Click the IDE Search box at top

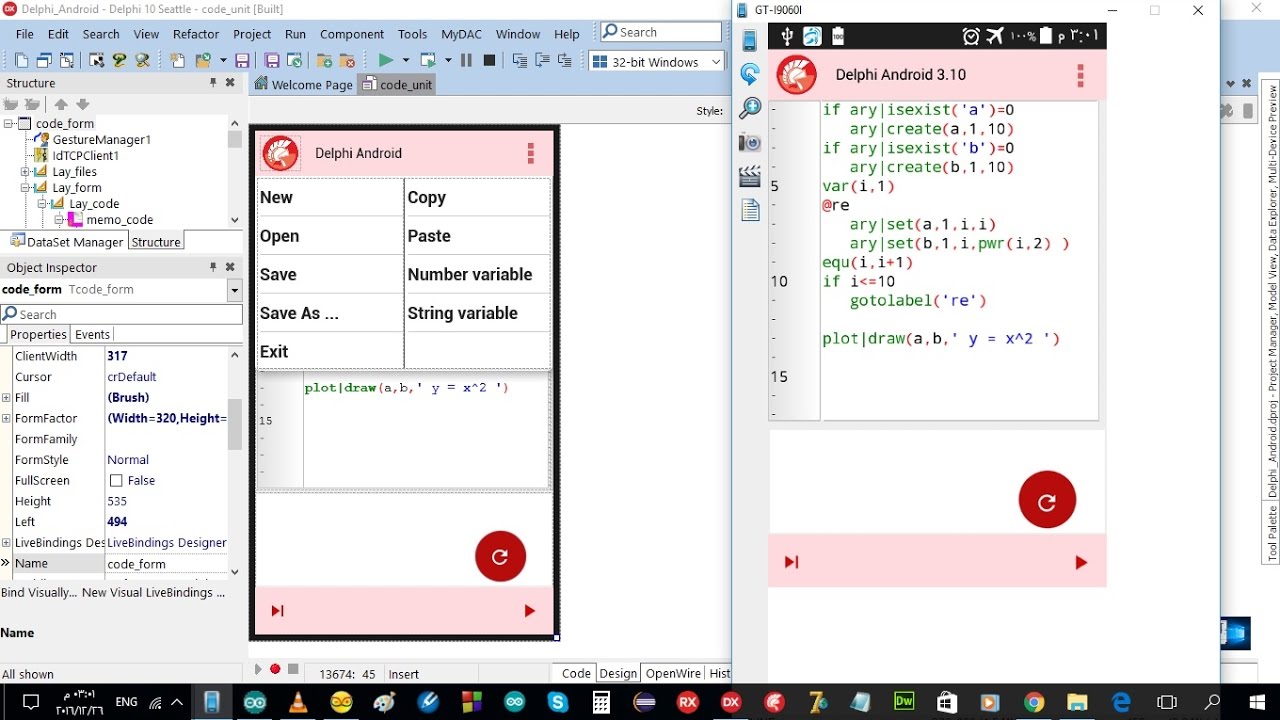tap(661, 32)
